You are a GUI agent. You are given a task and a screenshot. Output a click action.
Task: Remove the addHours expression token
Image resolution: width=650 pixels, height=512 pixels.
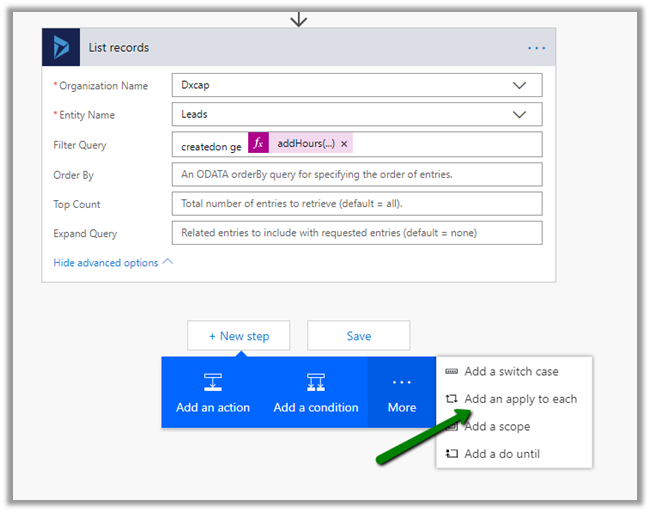(344, 144)
